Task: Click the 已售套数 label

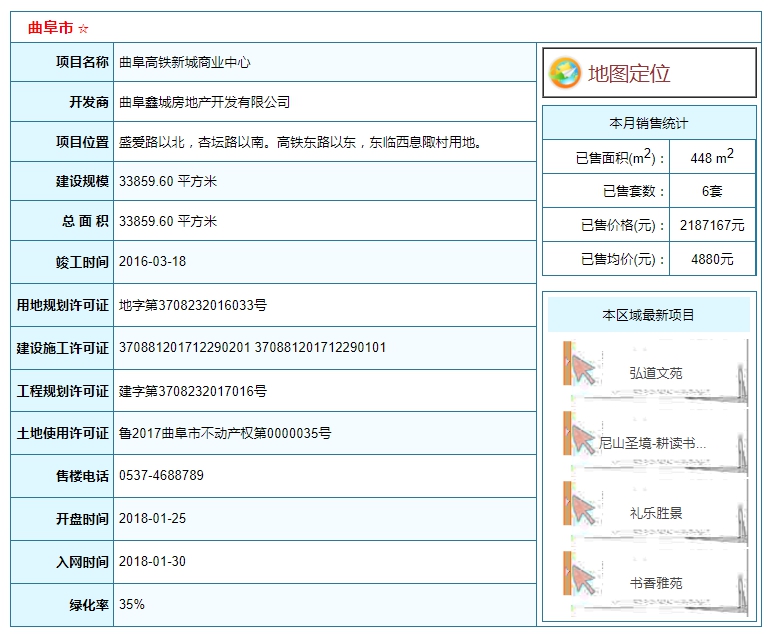Action: pyautogui.click(x=633, y=191)
